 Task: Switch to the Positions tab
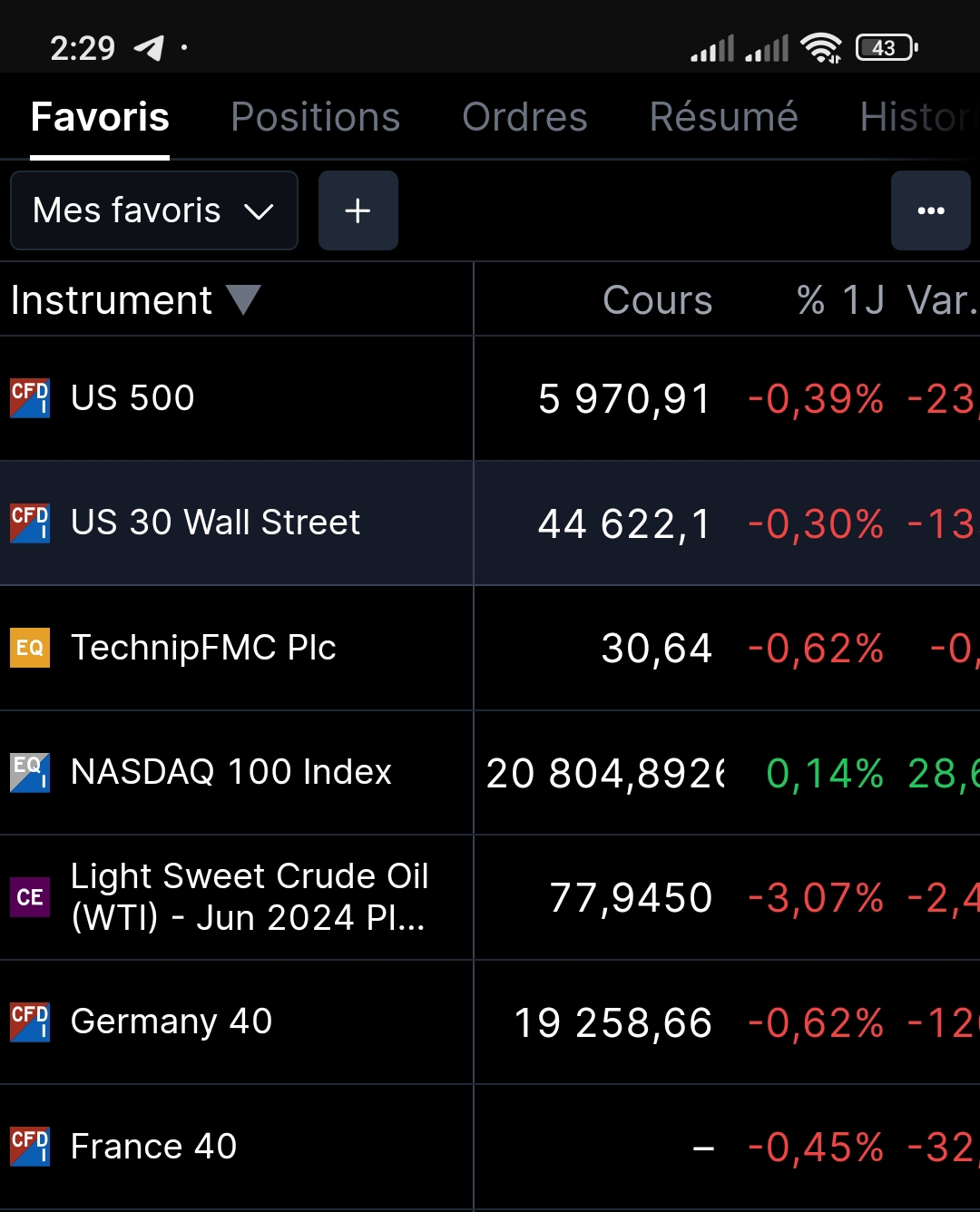click(315, 117)
